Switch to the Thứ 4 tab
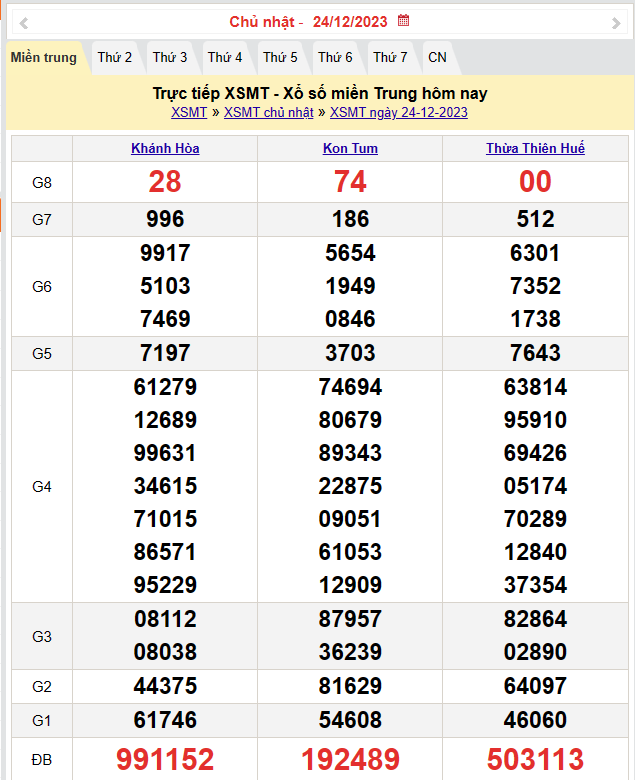Viewport: 635px width, 780px height. coord(225,58)
